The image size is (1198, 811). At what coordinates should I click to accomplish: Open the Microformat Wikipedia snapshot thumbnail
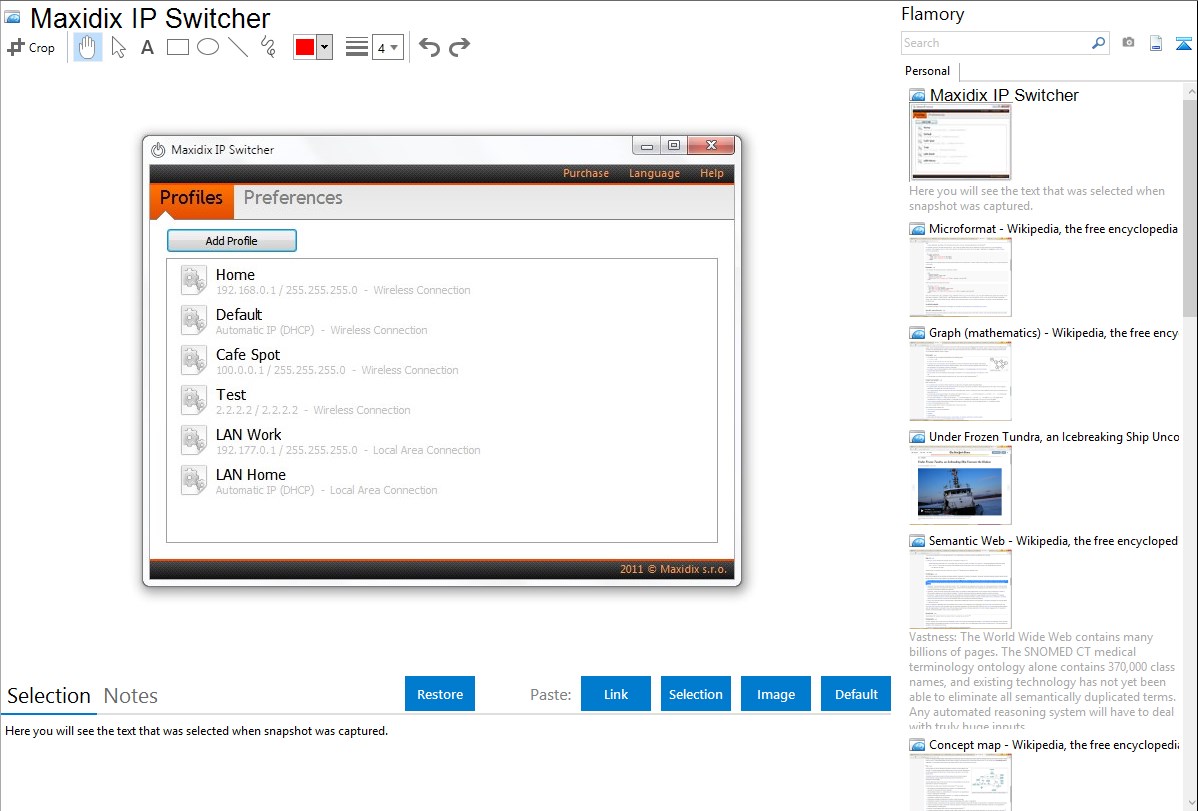tap(960, 277)
